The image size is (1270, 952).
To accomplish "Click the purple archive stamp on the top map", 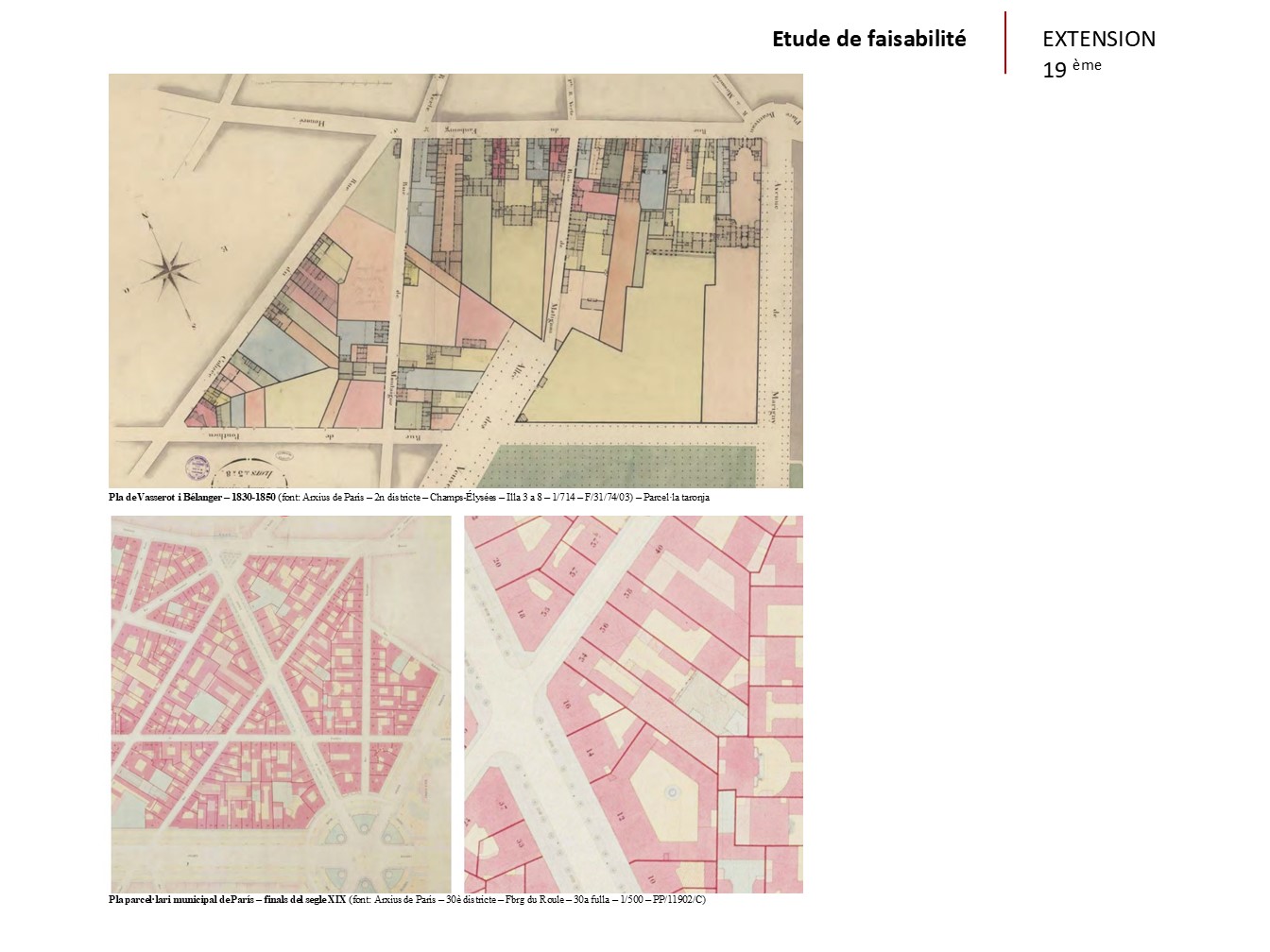I will (197, 467).
